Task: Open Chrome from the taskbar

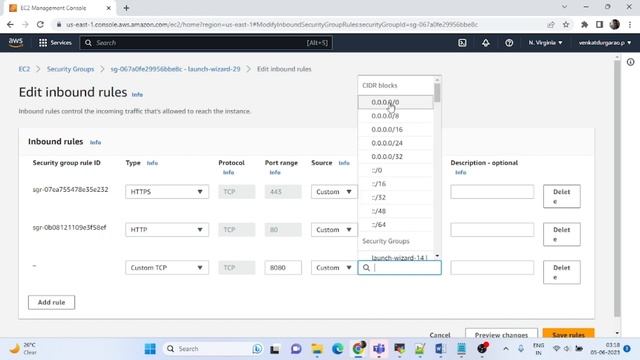Action: coord(358,348)
